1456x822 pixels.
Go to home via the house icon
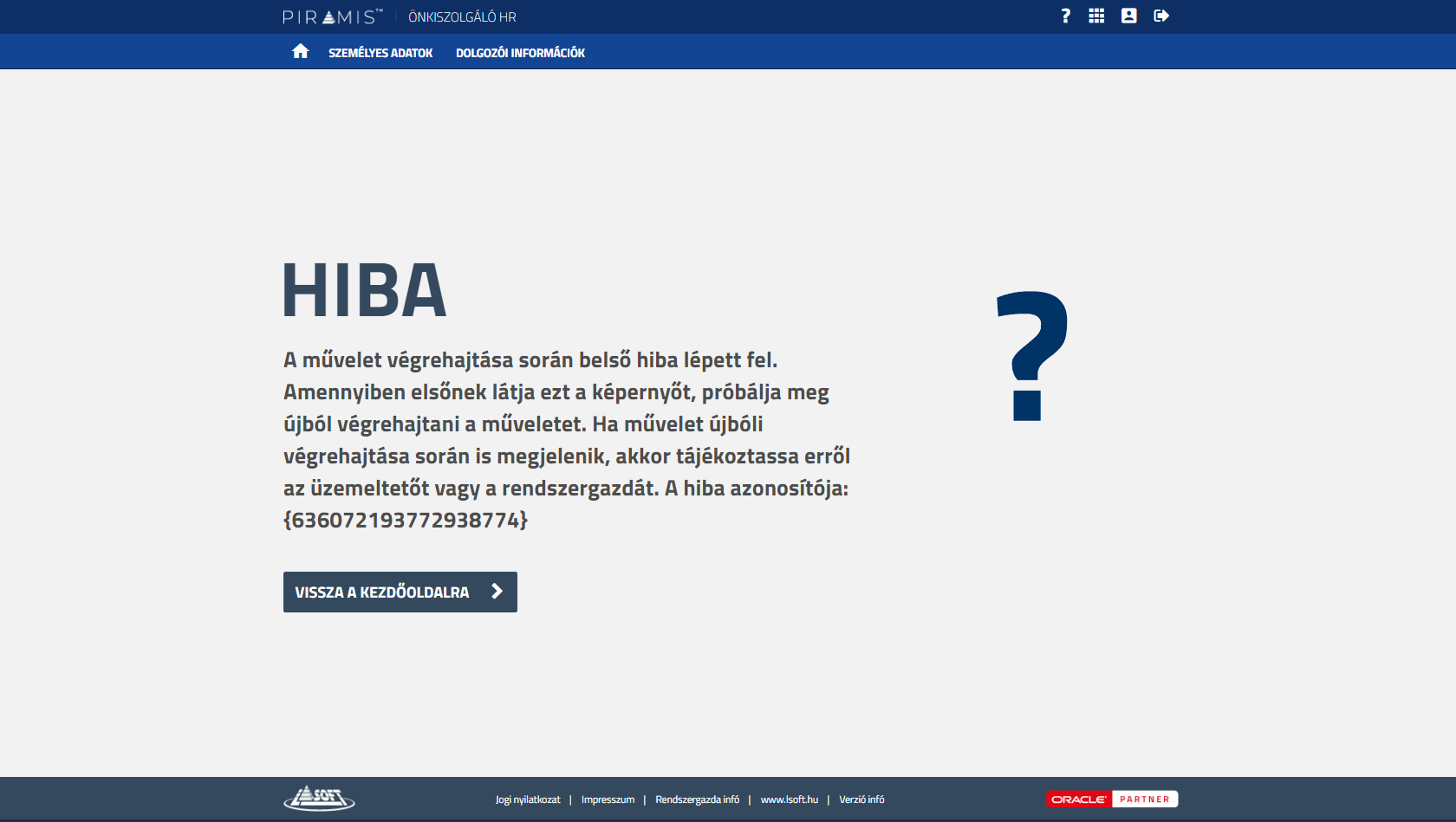click(x=300, y=52)
